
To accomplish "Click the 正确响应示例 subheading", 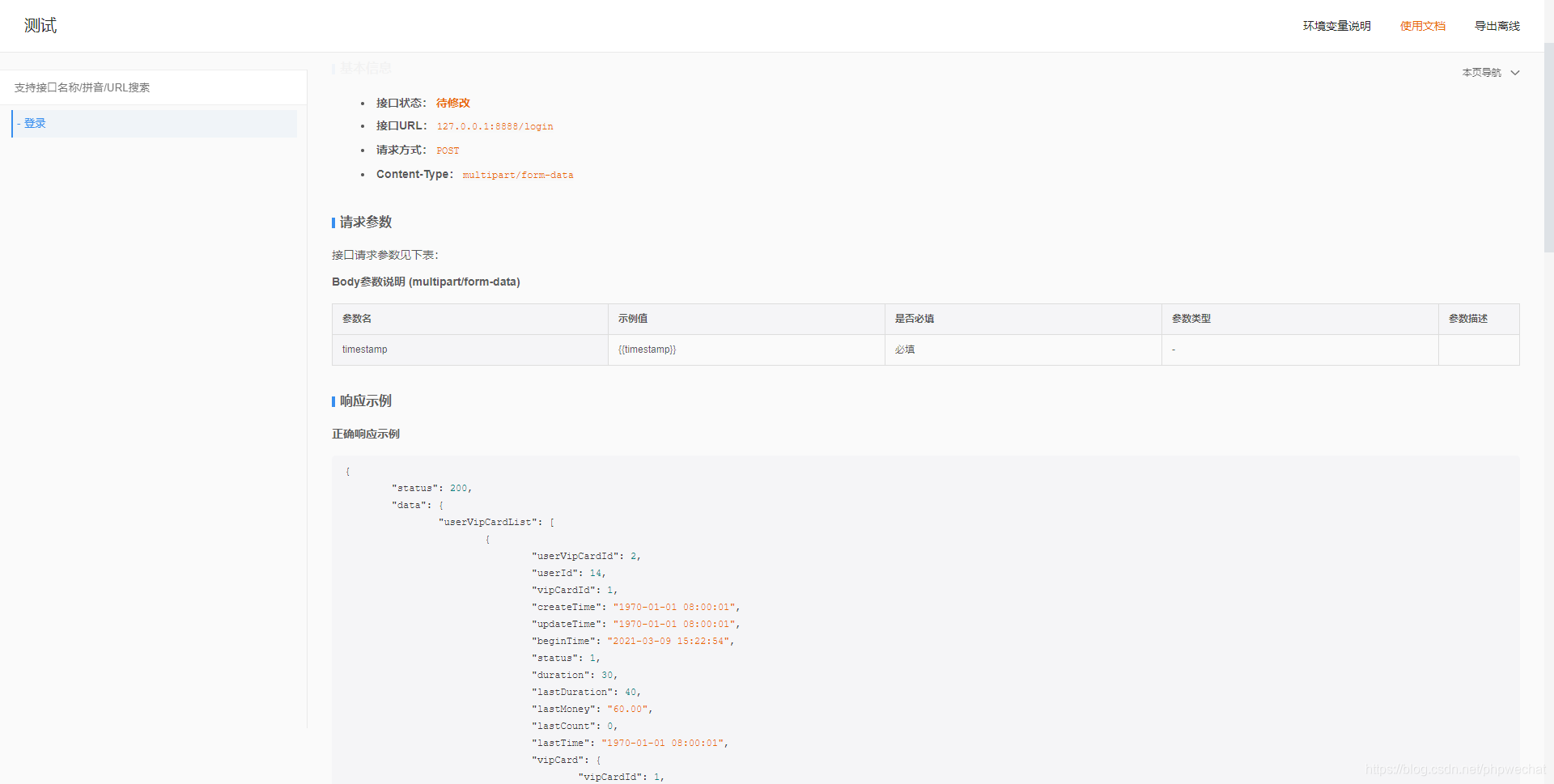I will tap(366, 434).
